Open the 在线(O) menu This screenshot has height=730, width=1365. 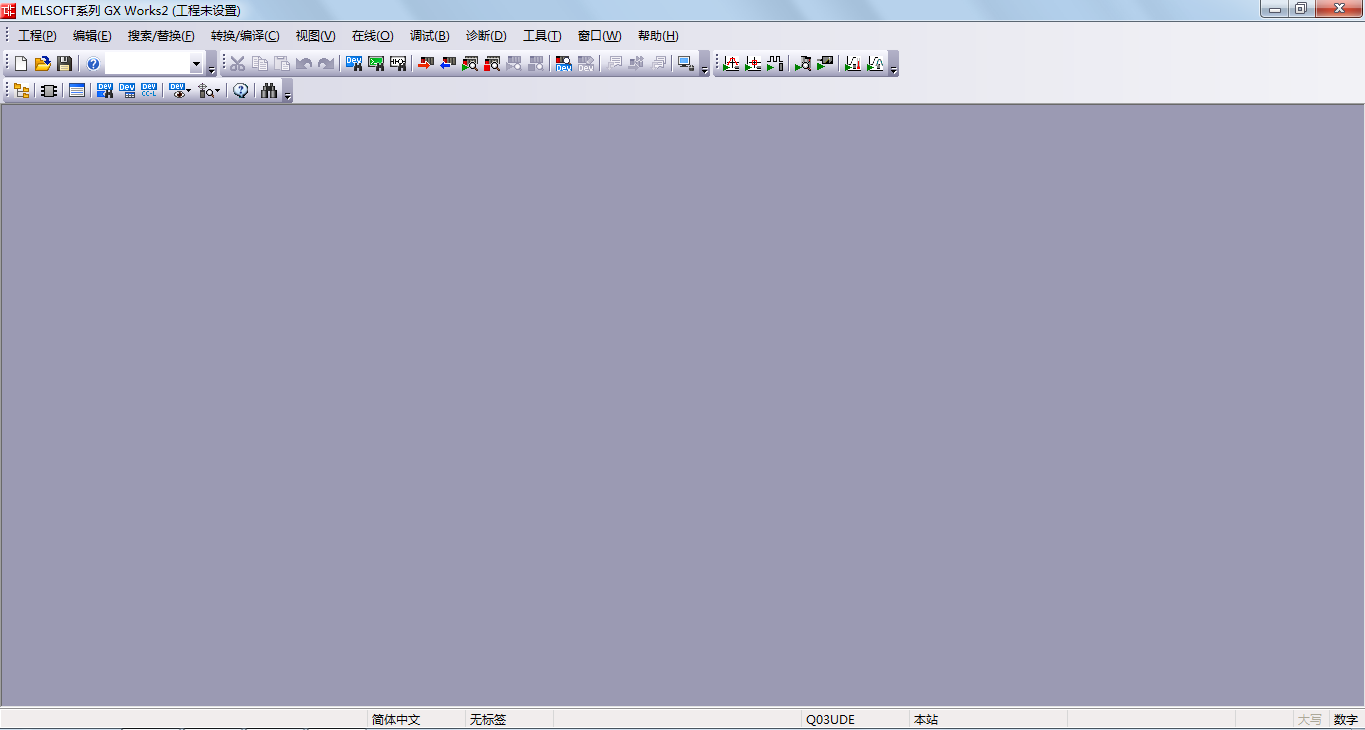point(372,36)
